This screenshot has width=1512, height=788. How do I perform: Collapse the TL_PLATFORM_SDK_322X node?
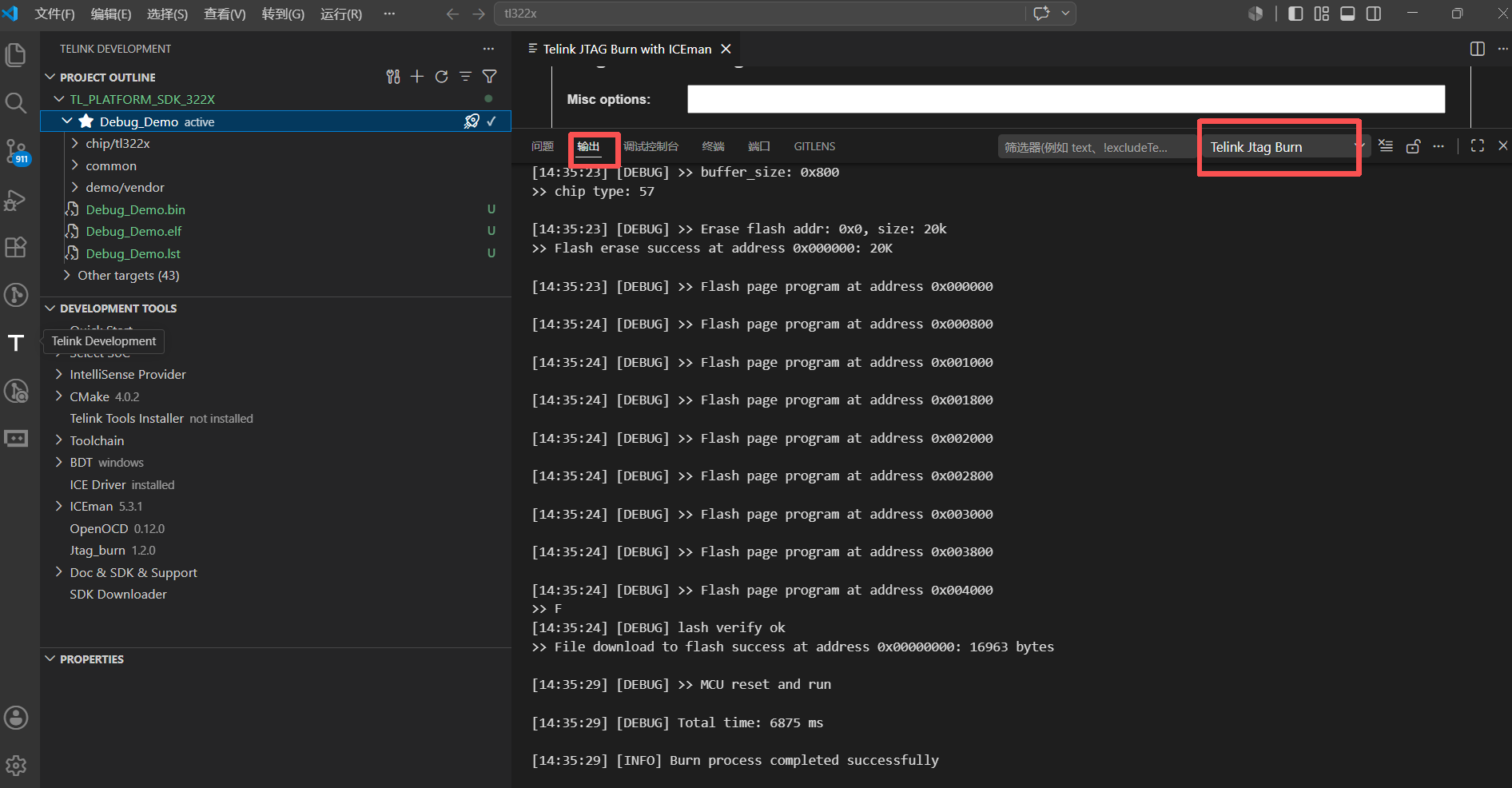59,99
